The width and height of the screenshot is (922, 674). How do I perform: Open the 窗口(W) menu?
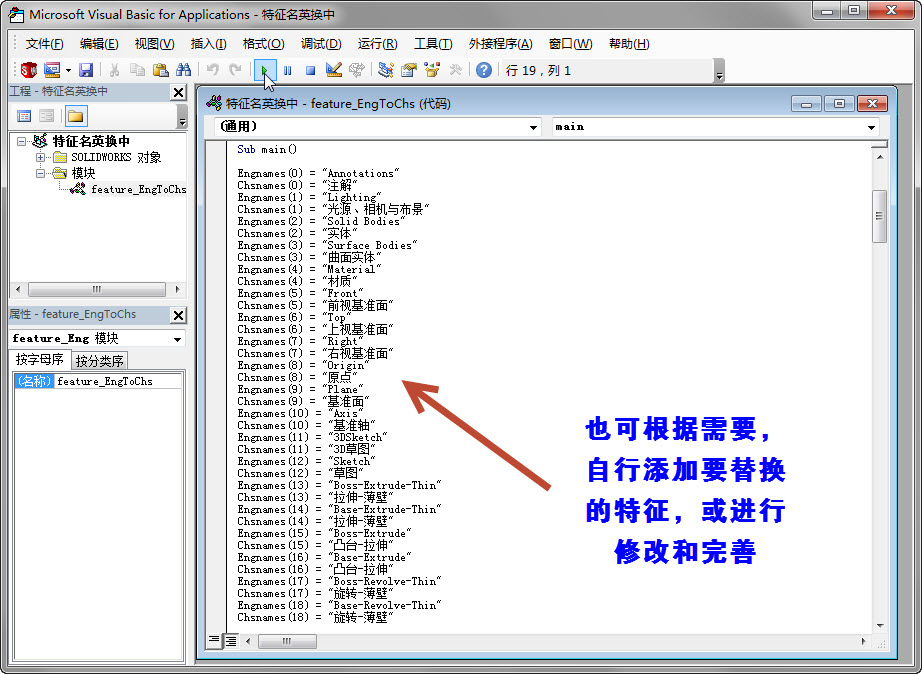(570, 44)
